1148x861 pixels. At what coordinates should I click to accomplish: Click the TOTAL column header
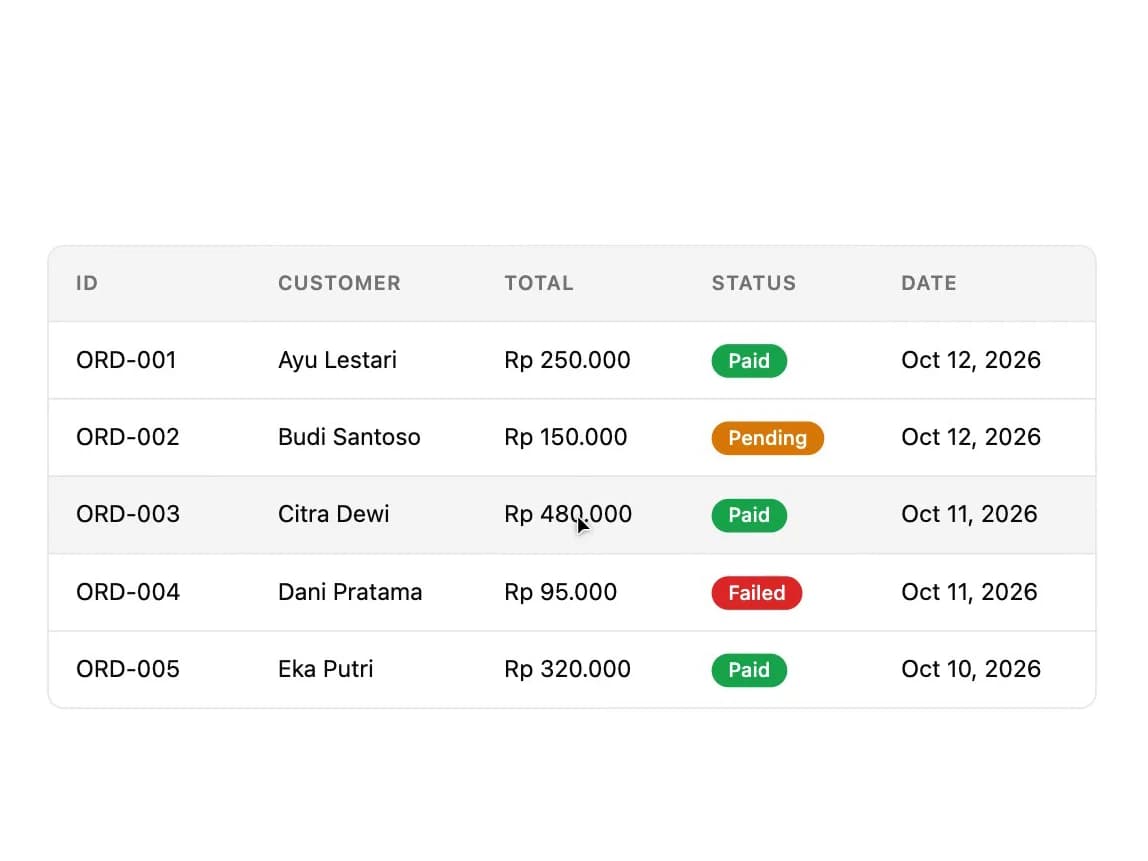click(539, 283)
